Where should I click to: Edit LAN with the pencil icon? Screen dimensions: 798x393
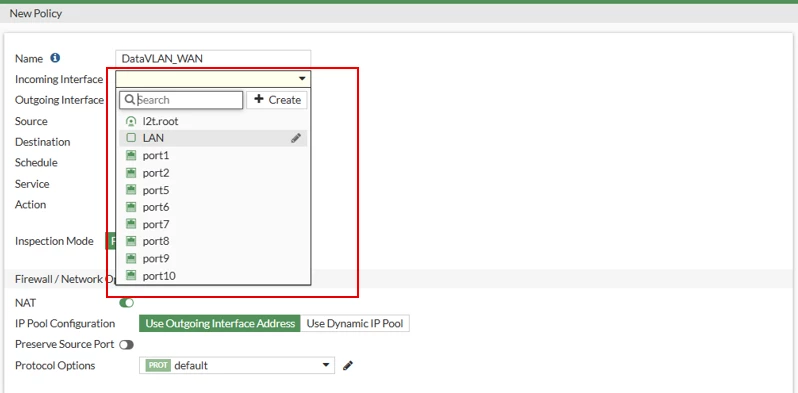(296, 138)
